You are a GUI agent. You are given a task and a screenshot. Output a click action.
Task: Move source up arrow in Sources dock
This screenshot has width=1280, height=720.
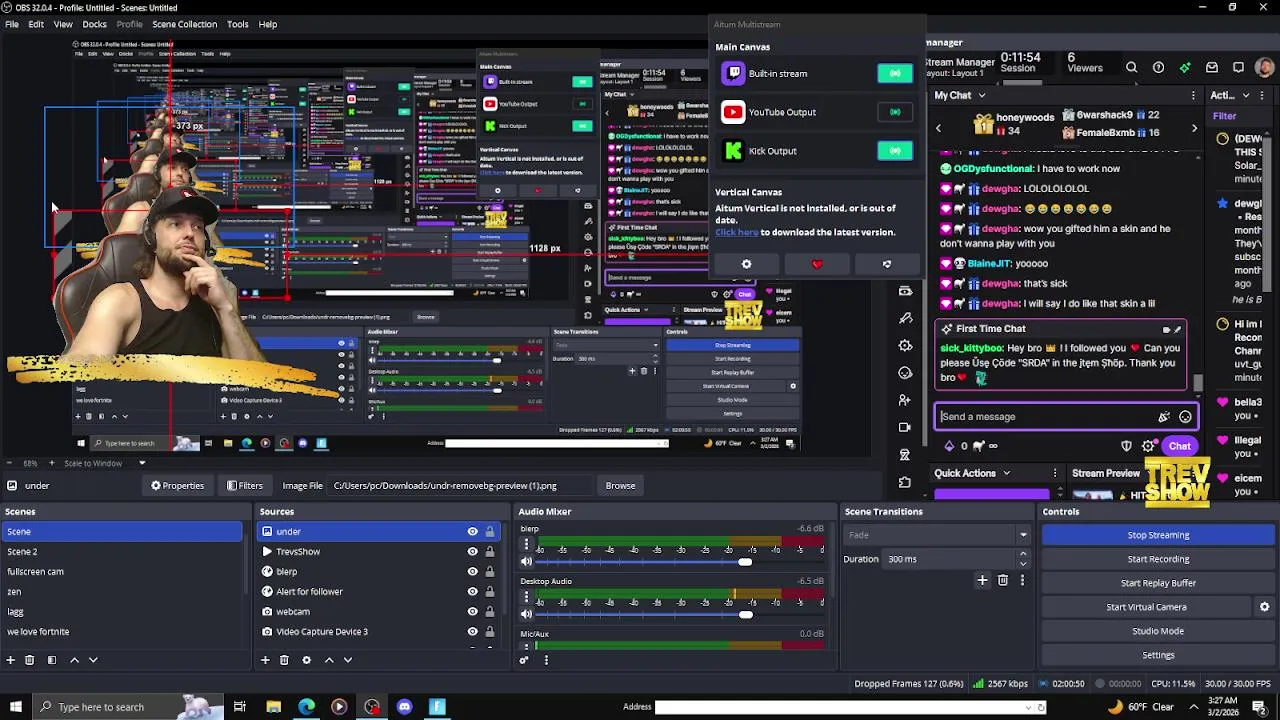(x=329, y=660)
